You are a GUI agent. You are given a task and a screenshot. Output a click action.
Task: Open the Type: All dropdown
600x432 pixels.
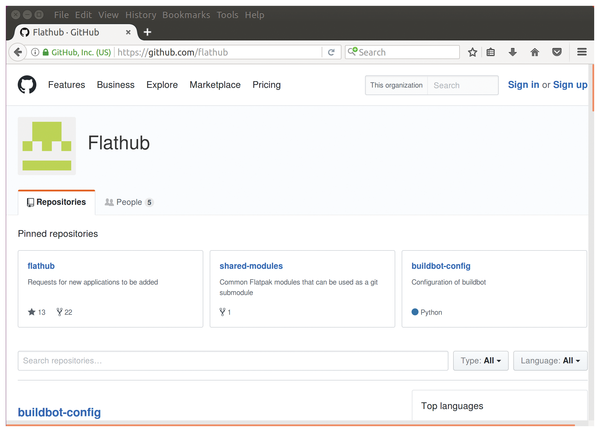click(481, 360)
